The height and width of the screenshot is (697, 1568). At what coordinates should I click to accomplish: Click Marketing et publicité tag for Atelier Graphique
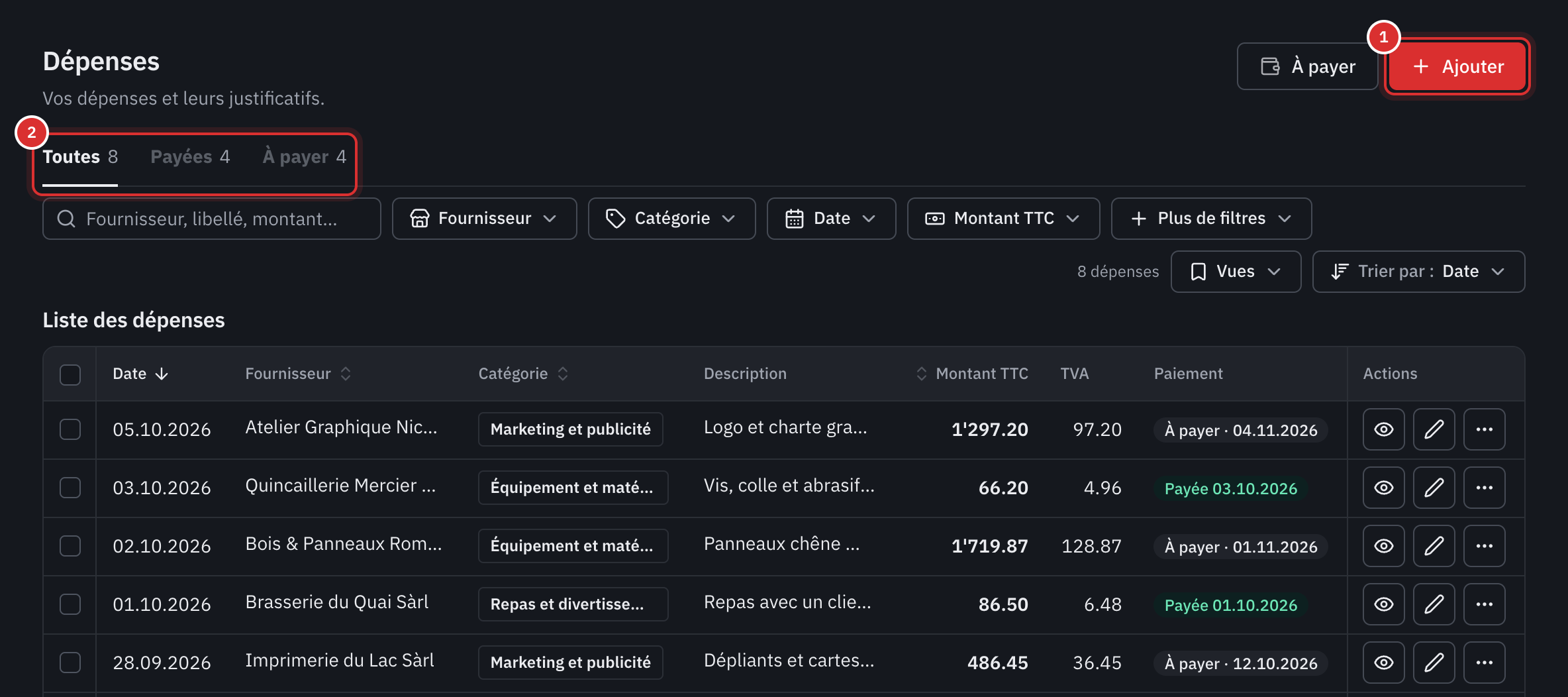570,429
